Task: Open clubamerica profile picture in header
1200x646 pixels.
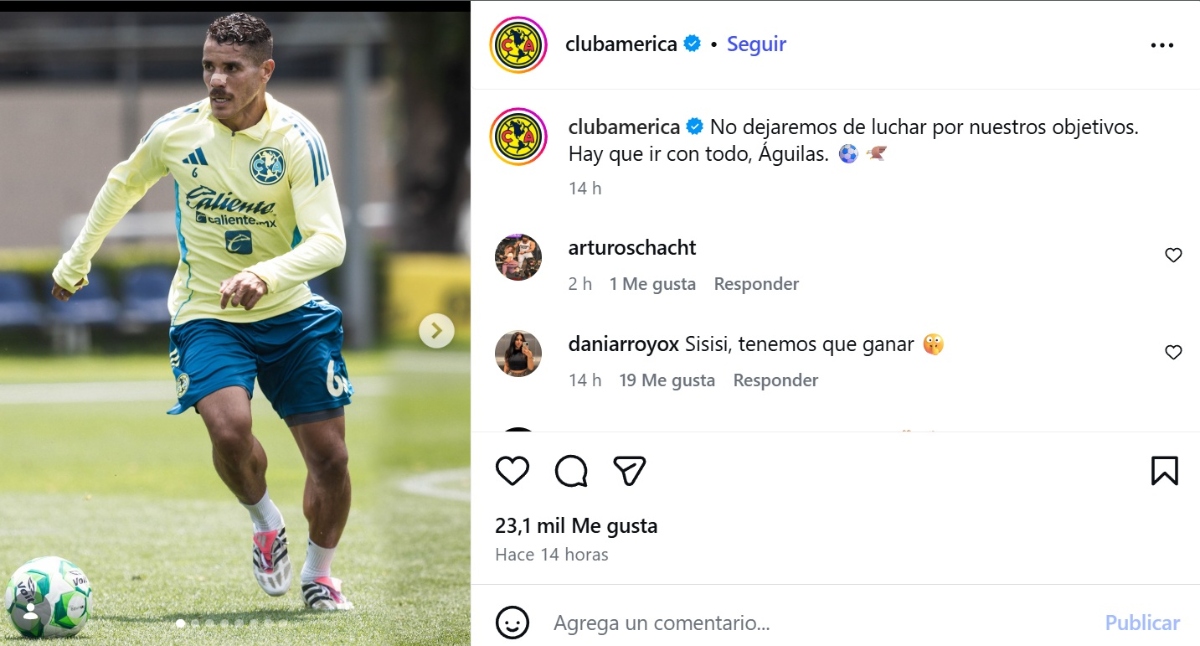Action: [x=518, y=45]
